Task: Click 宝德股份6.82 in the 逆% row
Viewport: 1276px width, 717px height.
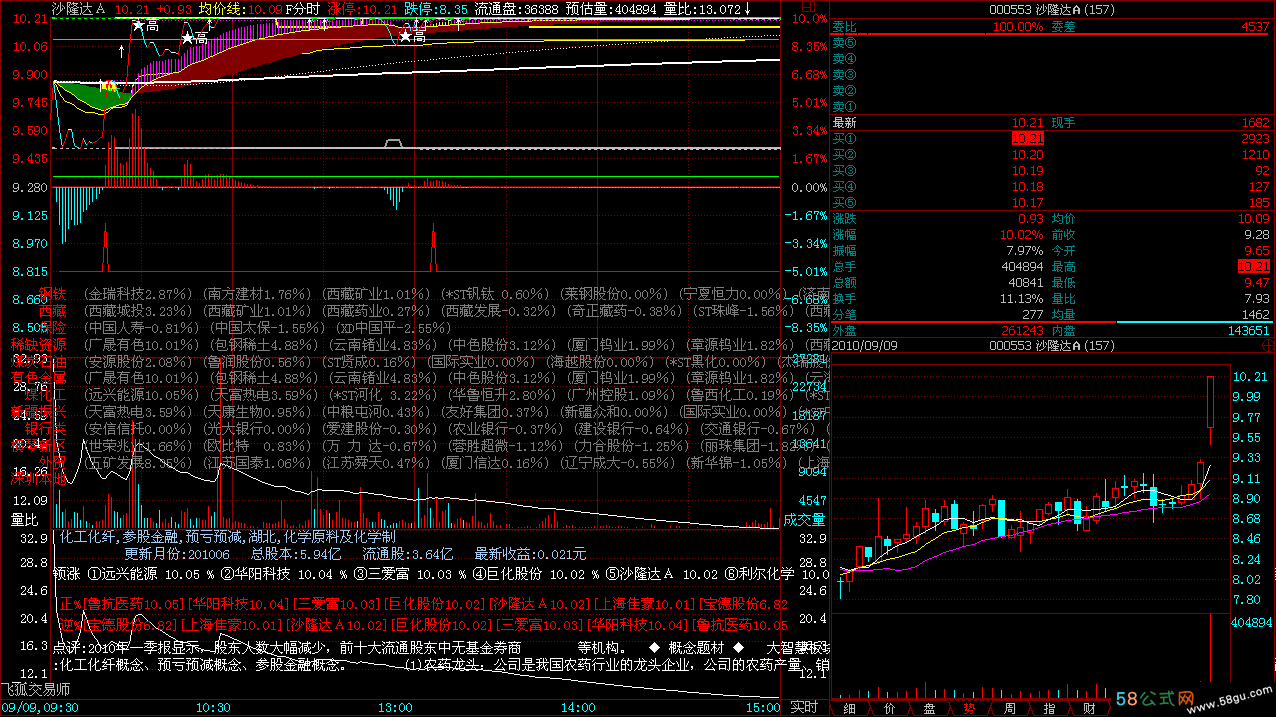Action: (133, 624)
